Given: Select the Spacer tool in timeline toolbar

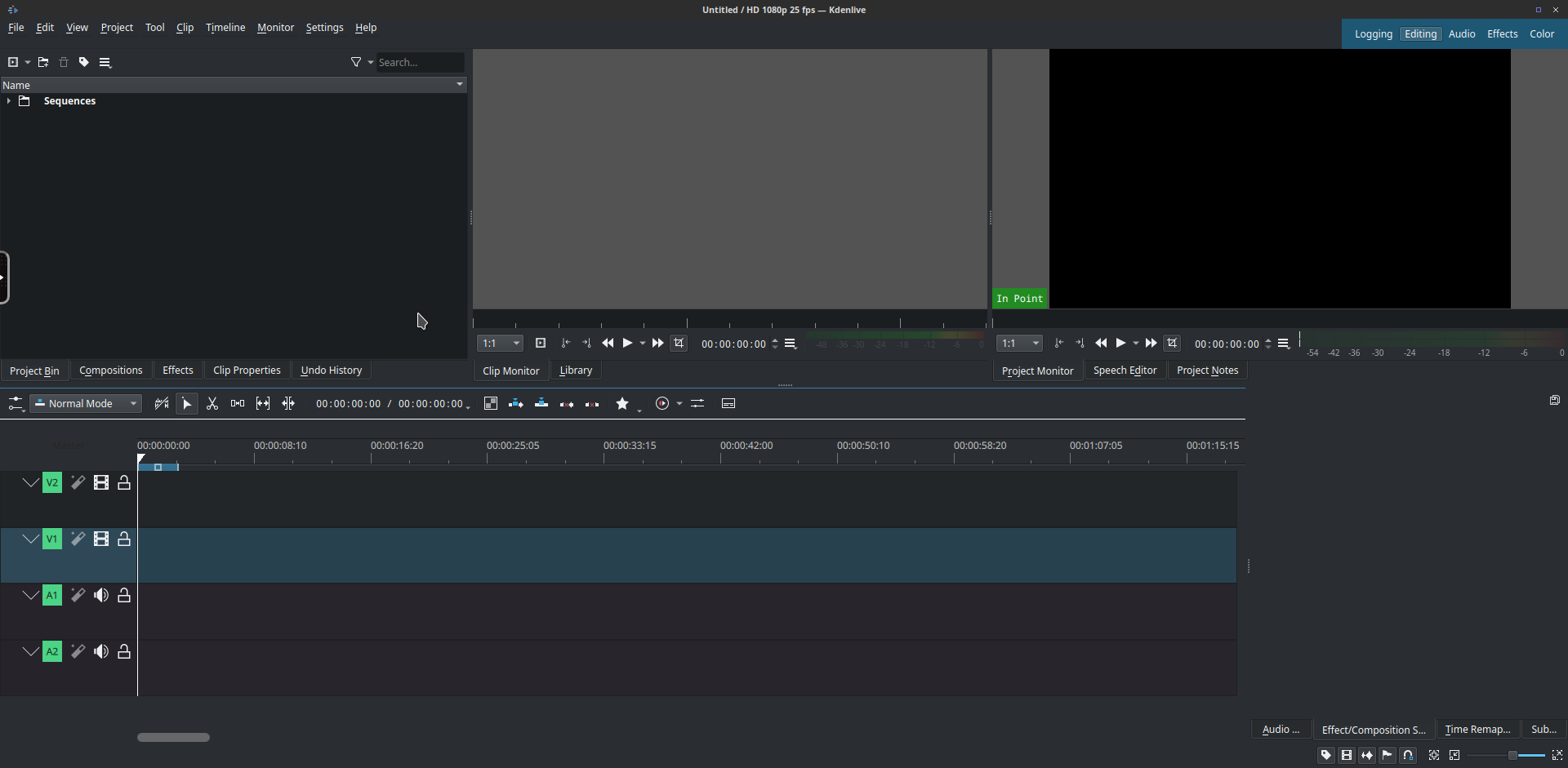Looking at the screenshot, I should pos(238,403).
